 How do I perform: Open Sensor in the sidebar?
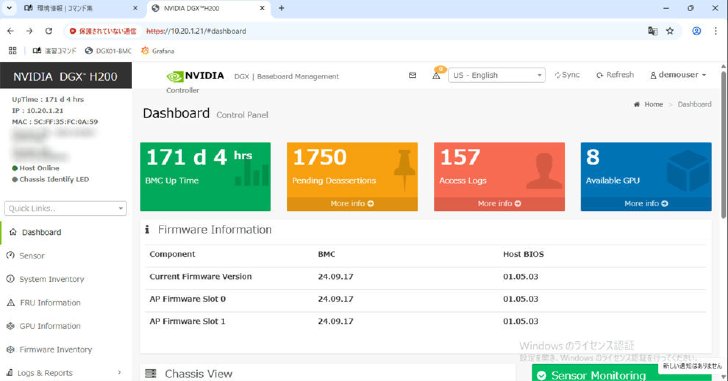(x=32, y=256)
